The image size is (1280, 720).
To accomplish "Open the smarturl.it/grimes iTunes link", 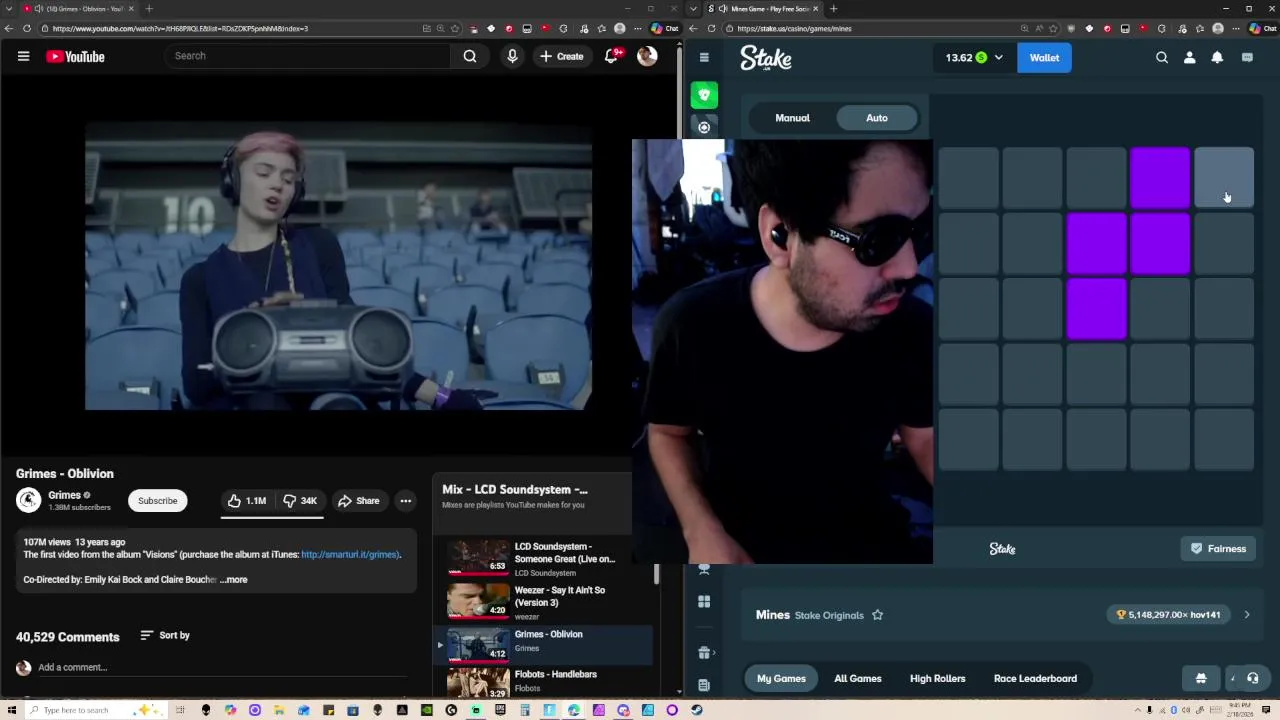I will (x=350, y=555).
